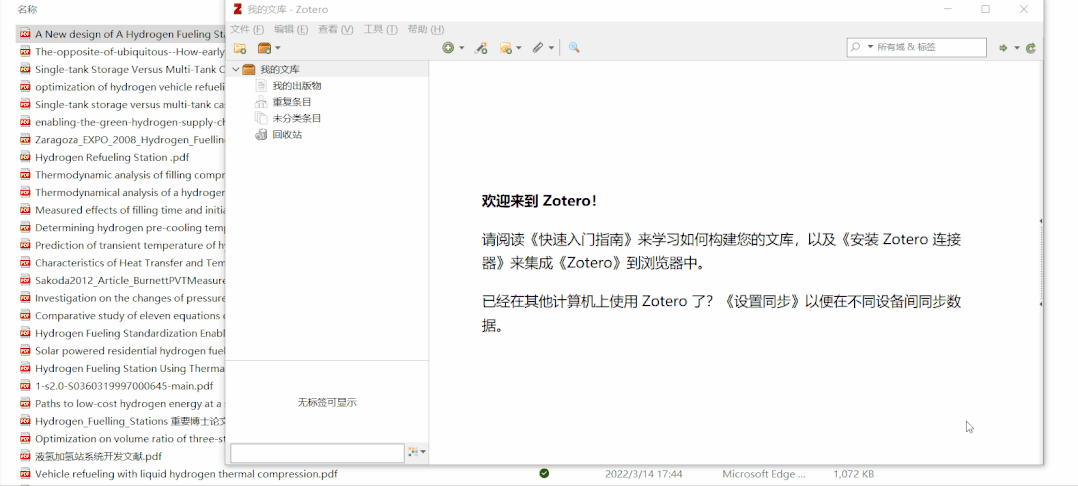Click PDF icon of The-opposite-of-ubiquitous file
1078x486 pixels.
(25, 52)
